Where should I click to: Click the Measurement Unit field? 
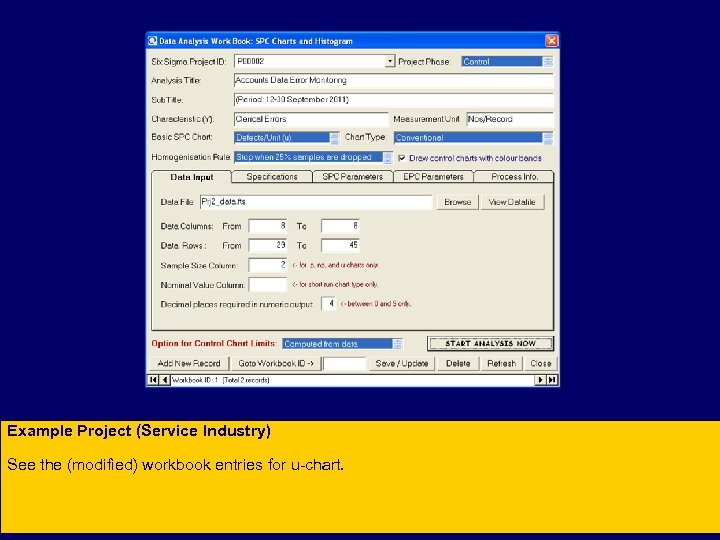(510, 119)
